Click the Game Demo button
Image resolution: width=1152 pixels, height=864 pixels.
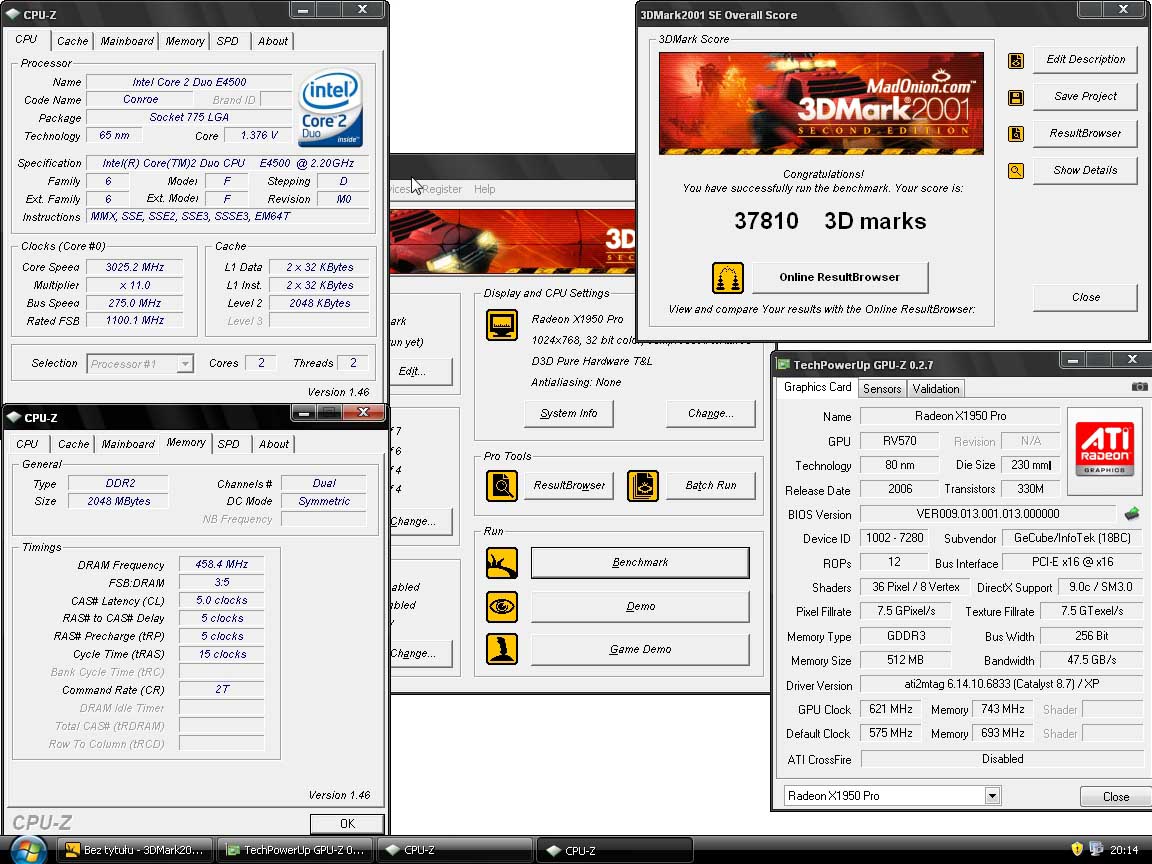pyautogui.click(x=640, y=649)
